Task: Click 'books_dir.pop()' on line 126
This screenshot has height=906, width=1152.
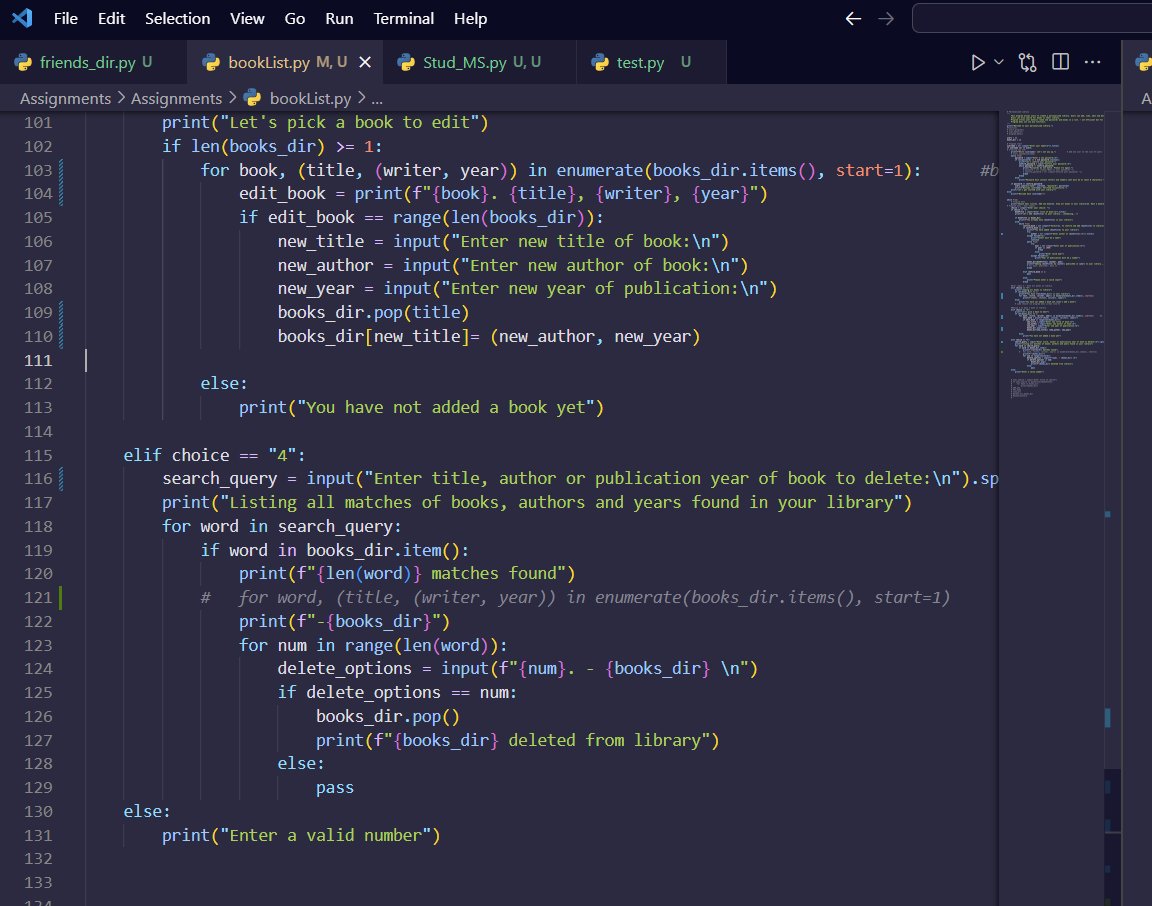Action: pos(388,716)
